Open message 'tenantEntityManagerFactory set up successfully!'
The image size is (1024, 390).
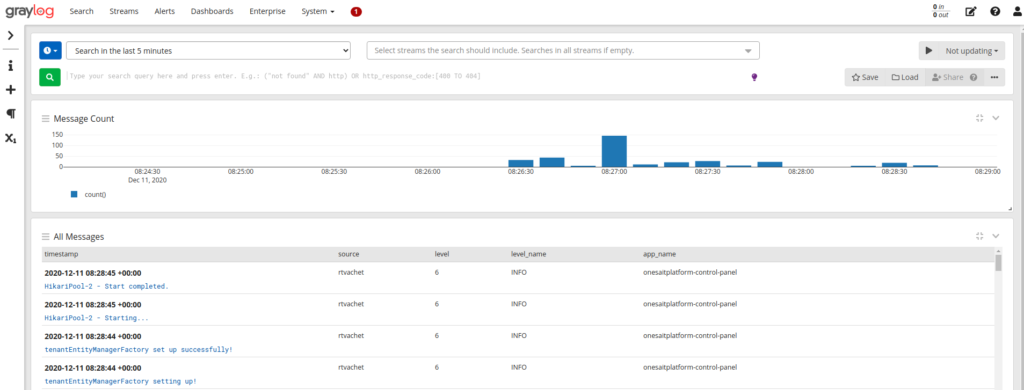[x=138, y=349]
